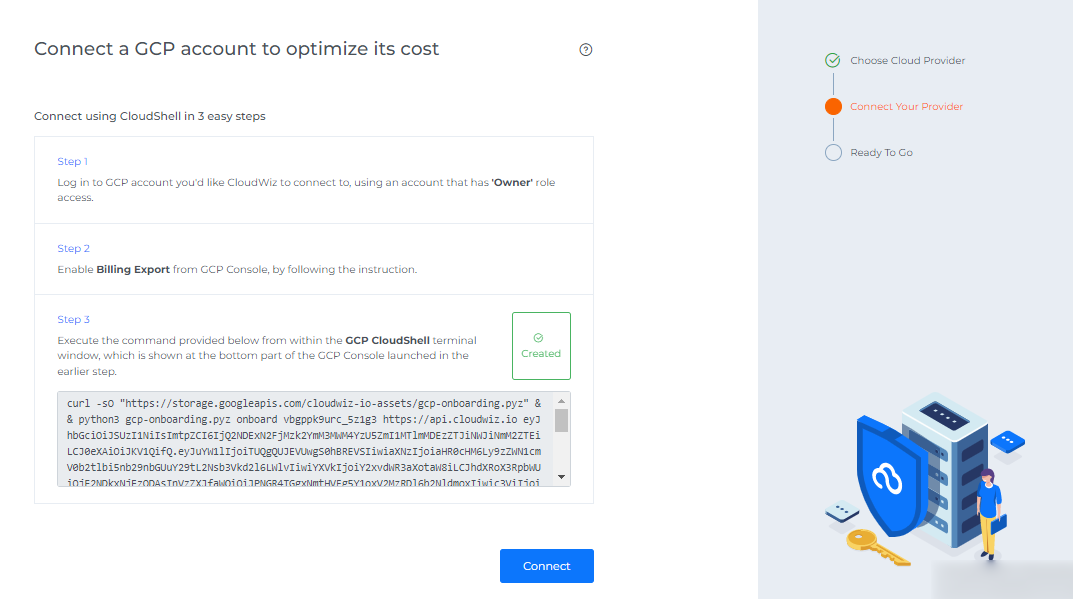1073x599 pixels.
Task: Click the green checkmark beside Choose Cloud Provider
Action: tap(833, 60)
